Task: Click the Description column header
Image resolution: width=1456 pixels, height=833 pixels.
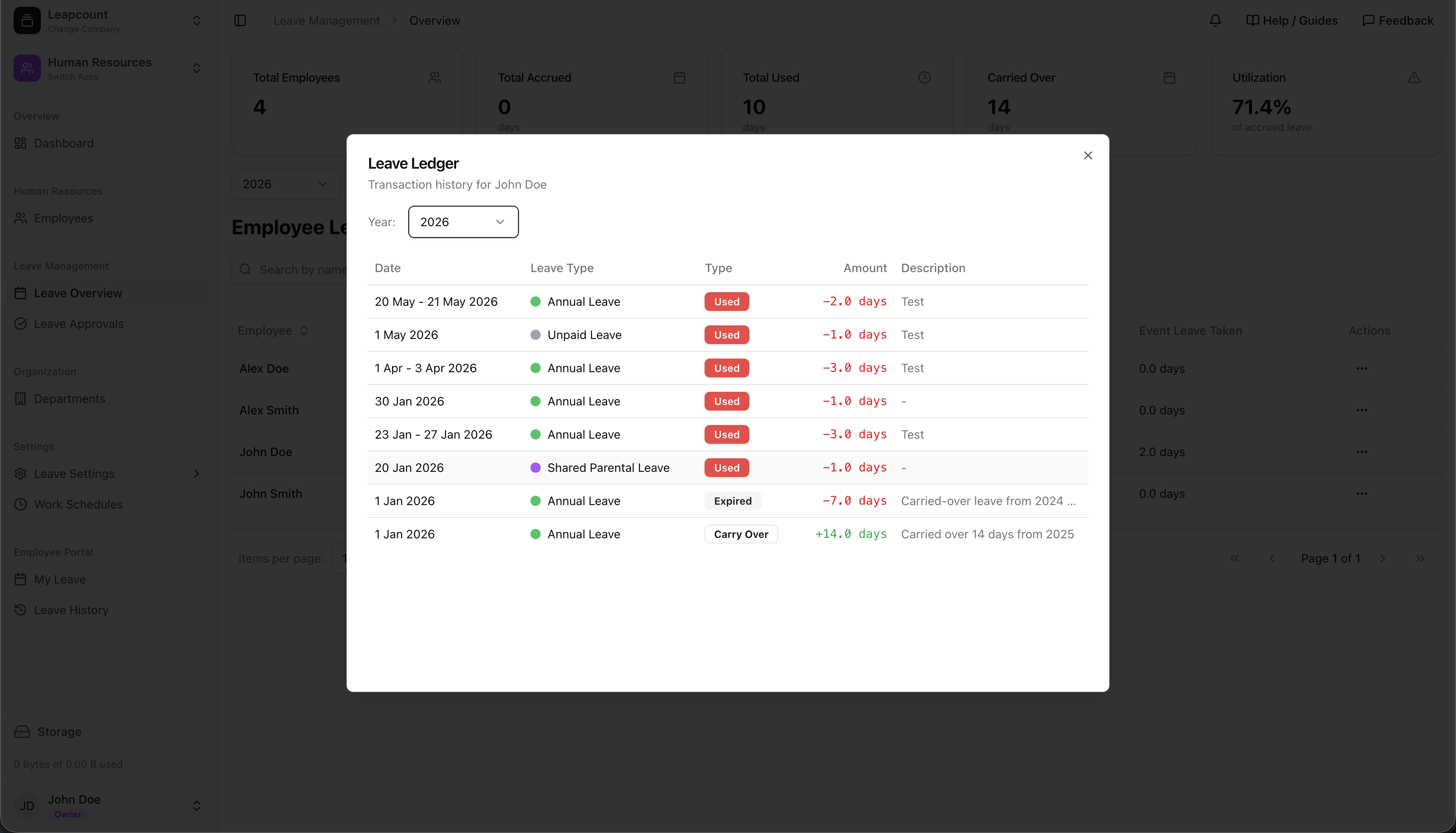Action: tap(933, 268)
